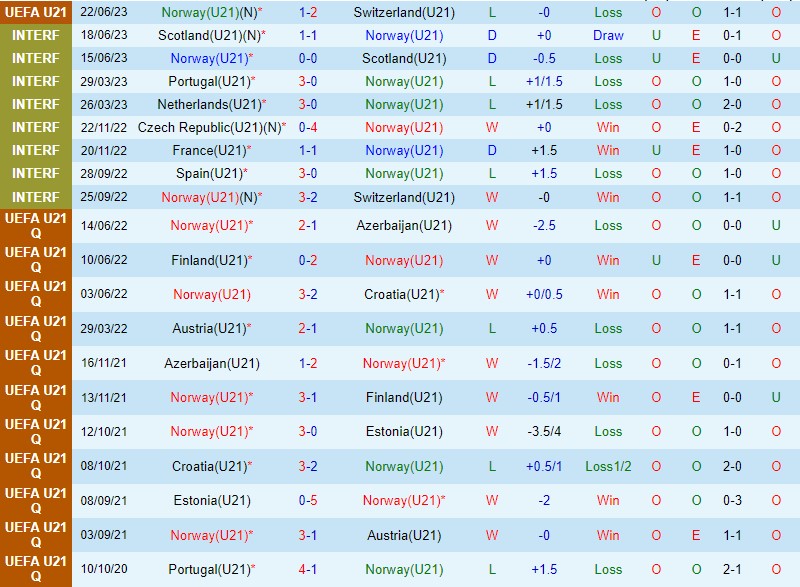The width and height of the screenshot is (800, 587).
Task: Select date 10/10/20
Action: (104, 569)
